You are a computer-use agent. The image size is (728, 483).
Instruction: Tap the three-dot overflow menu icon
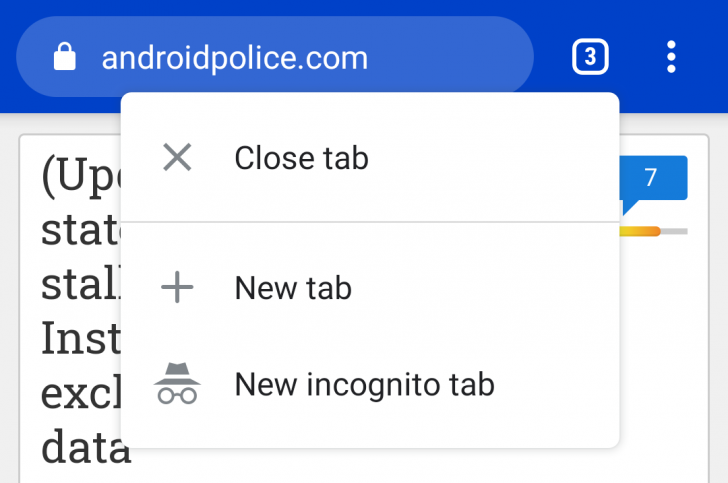pos(672,57)
